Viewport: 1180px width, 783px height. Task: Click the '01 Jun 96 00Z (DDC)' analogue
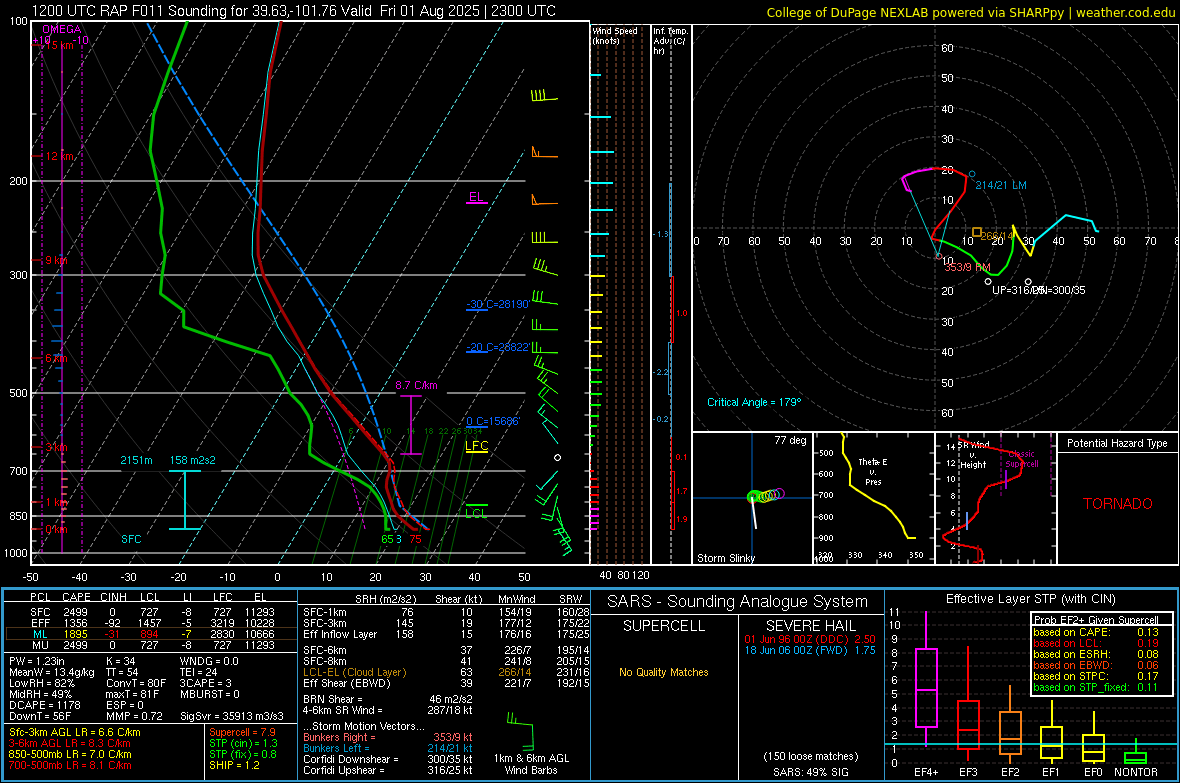[810, 639]
